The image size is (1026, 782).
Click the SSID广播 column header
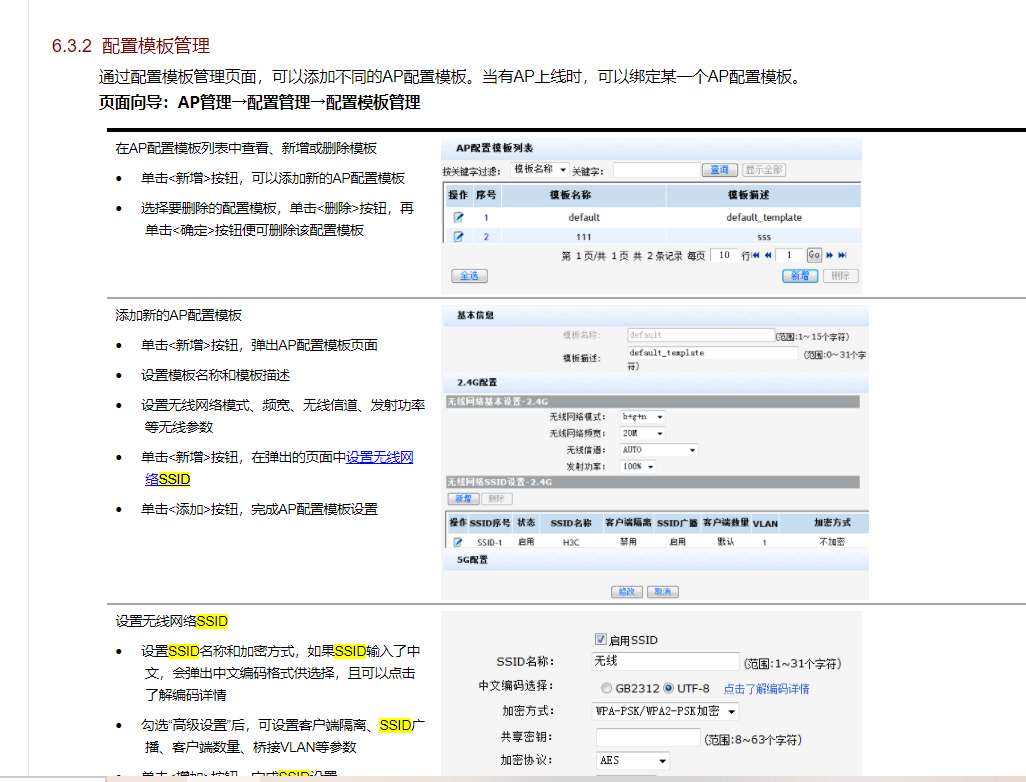[x=677, y=524]
